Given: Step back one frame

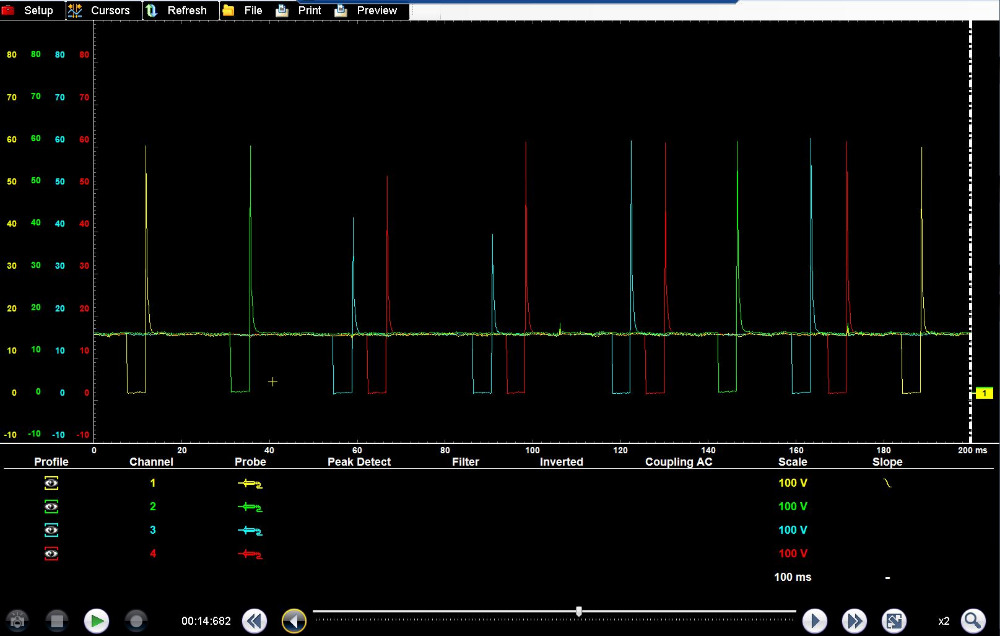Looking at the screenshot, I should (x=293, y=621).
